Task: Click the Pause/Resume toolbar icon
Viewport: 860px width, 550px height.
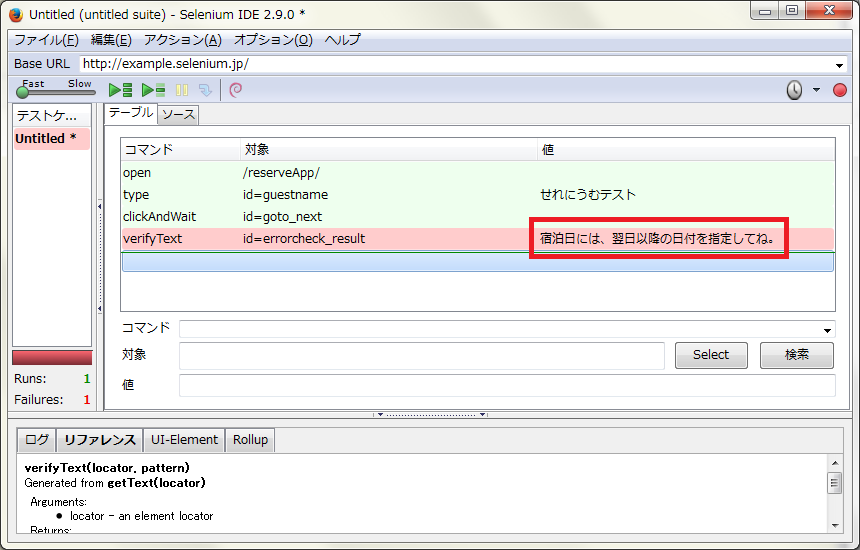Action: pyautogui.click(x=182, y=90)
